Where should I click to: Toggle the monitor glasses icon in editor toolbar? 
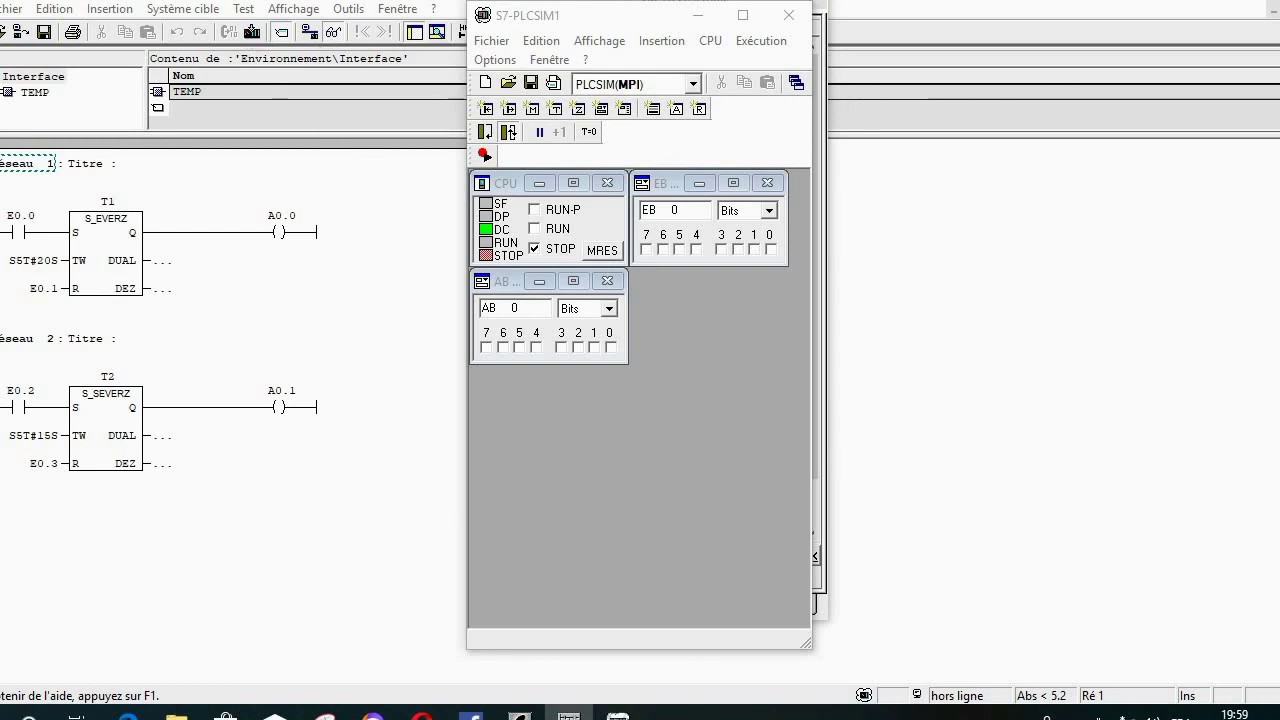point(333,32)
